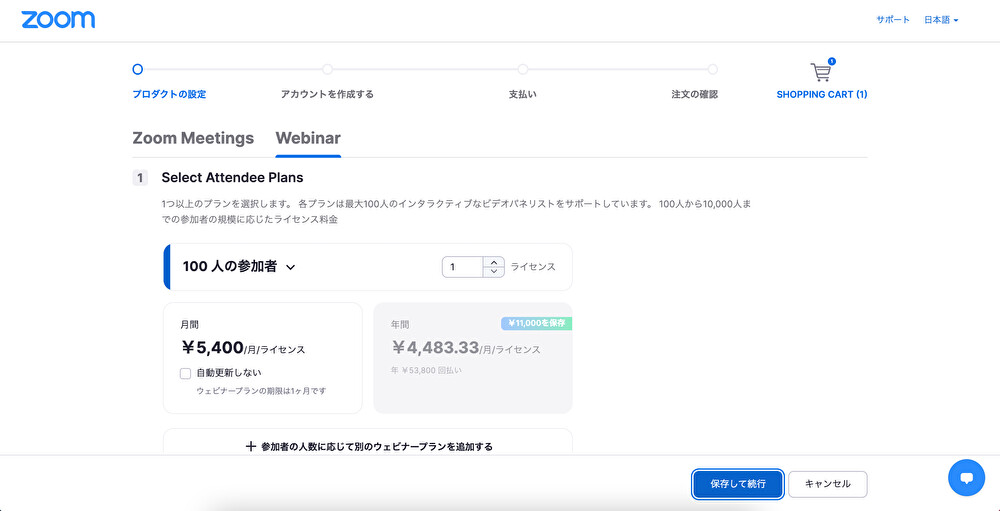Click ウェビナープランの期限は1ヶ月です note
1000x511 pixels.
click(x=261, y=390)
